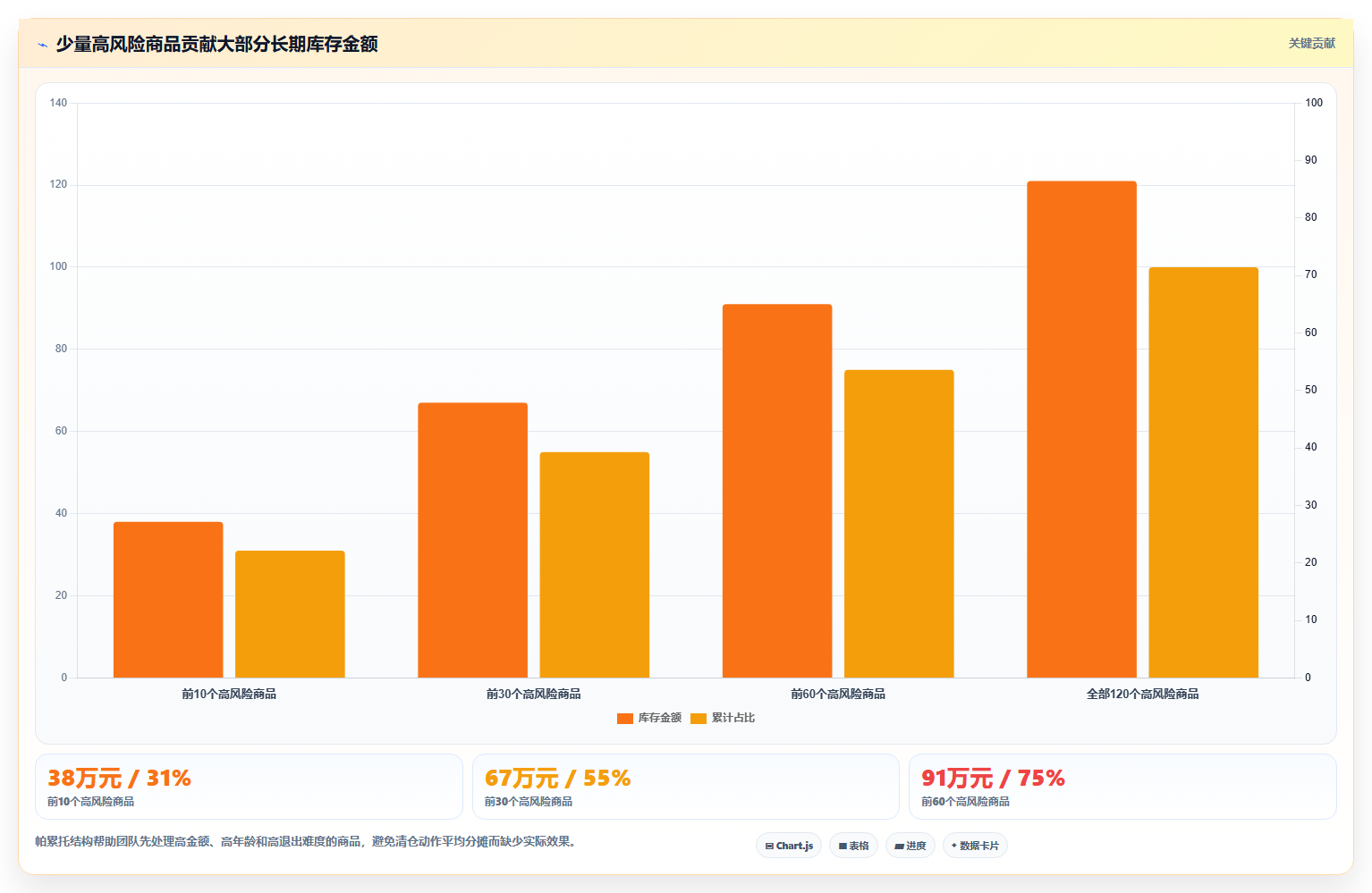Click the 库存金额 bar for 前60个高风险商品

click(x=777, y=491)
